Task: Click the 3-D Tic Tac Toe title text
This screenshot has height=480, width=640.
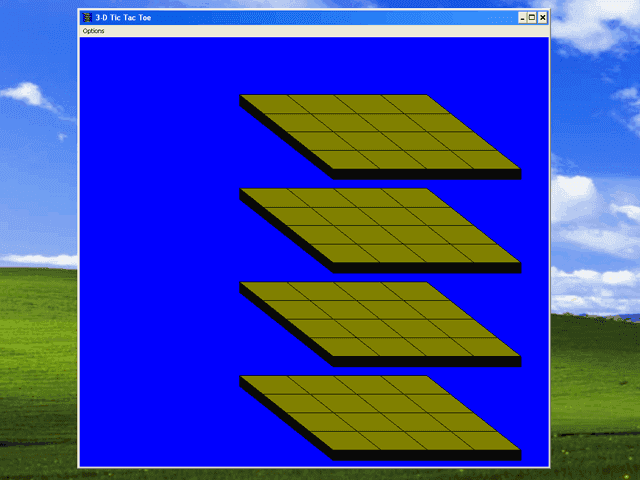Action: click(123, 18)
